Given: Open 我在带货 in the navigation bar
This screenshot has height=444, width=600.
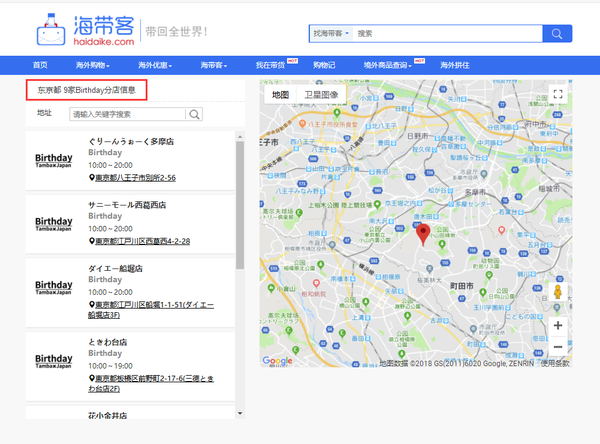Looking at the screenshot, I should 271,65.
